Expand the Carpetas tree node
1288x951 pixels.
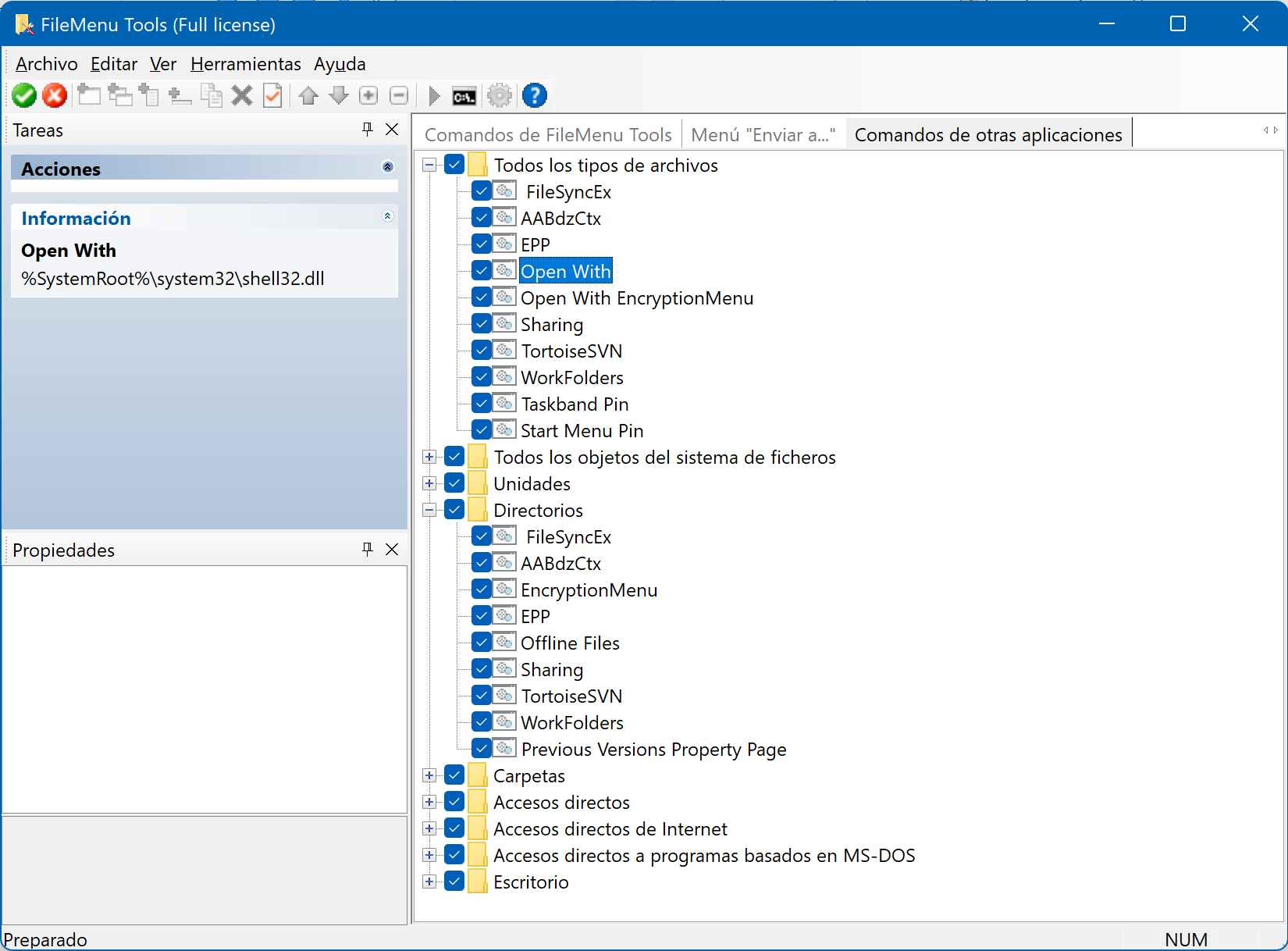pyautogui.click(x=429, y=775)
